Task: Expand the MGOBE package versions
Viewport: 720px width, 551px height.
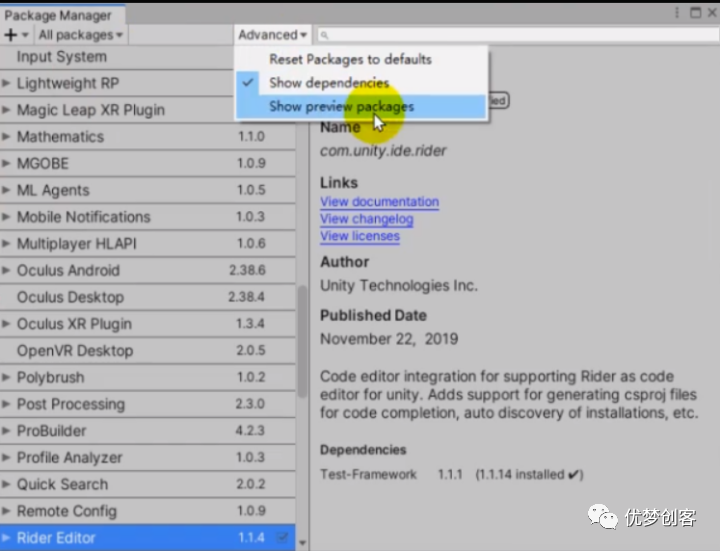Action: (6, 163)
